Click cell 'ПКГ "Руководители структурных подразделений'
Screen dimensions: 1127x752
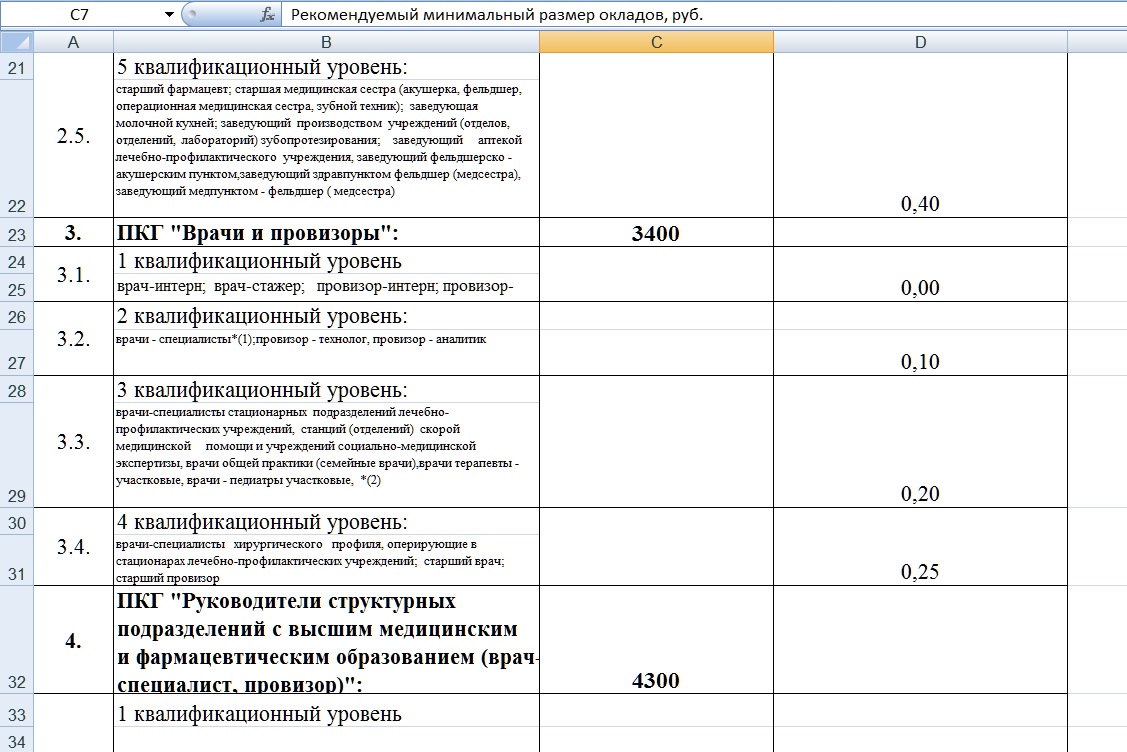326,639
